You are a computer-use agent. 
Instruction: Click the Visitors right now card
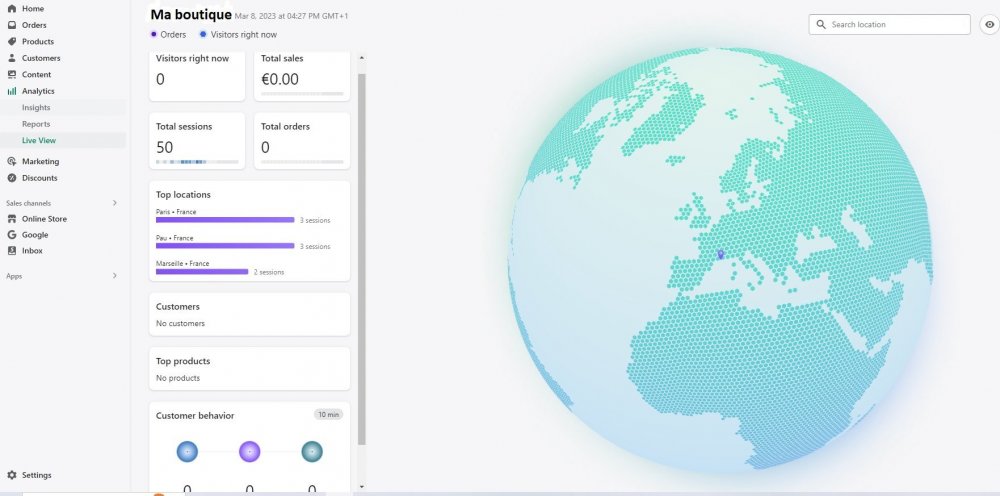197,76
